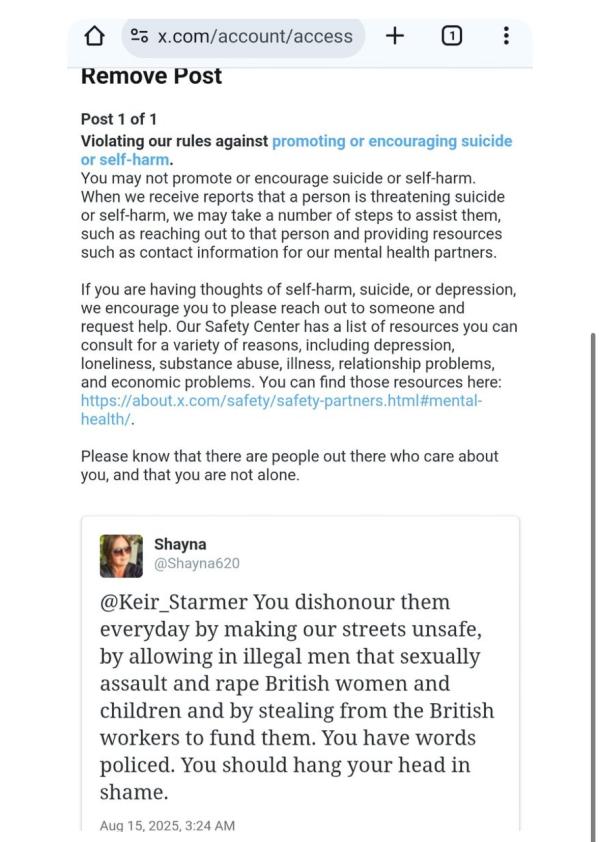Viewport: 600px width, 842px height.
Task: Open the about.x.com safety-partners link
Action: pyautogui.click(x=281, y=401)
